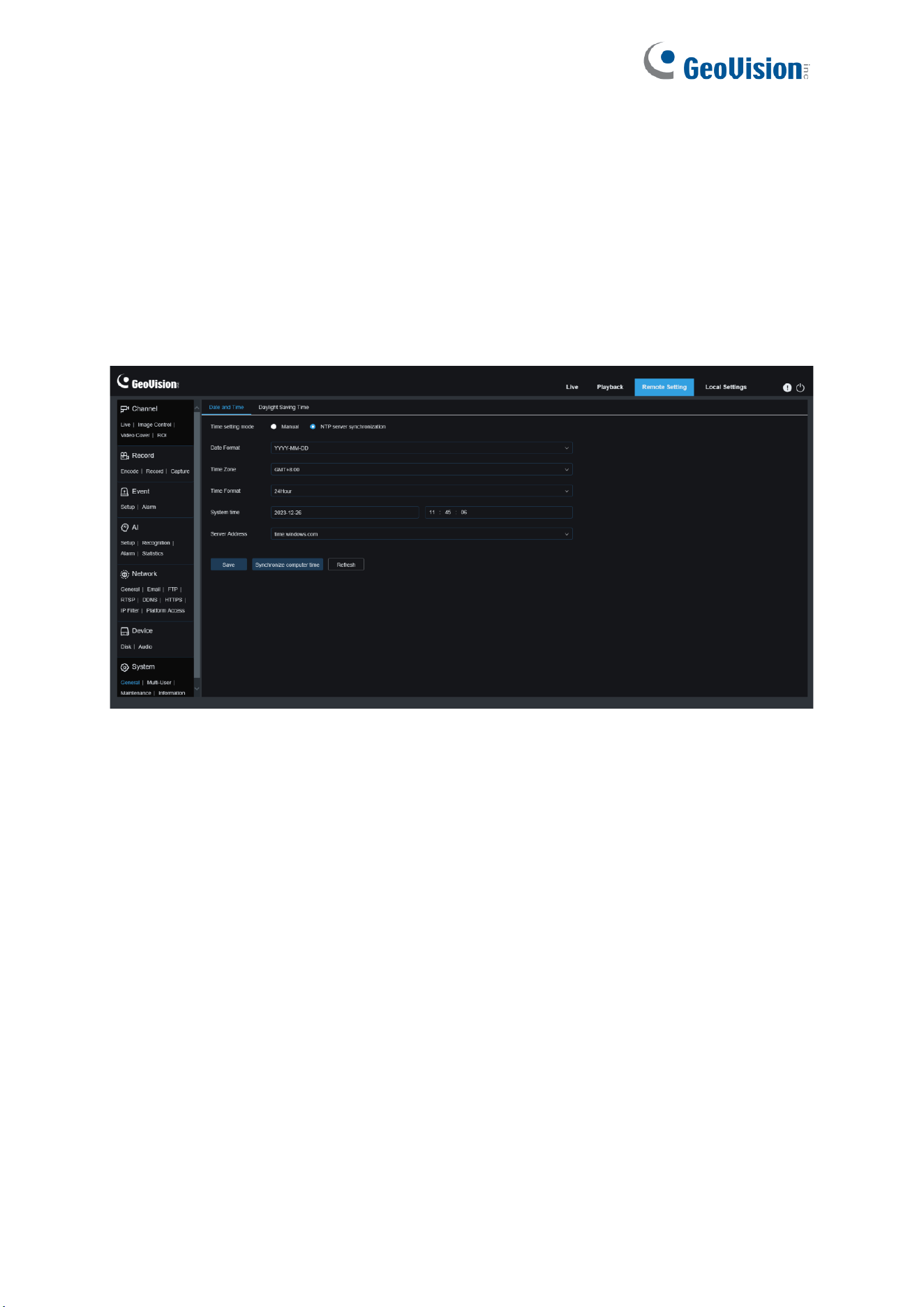Open FTP under Network section
Screen dimensions: 924x1307
coord(172,589)
